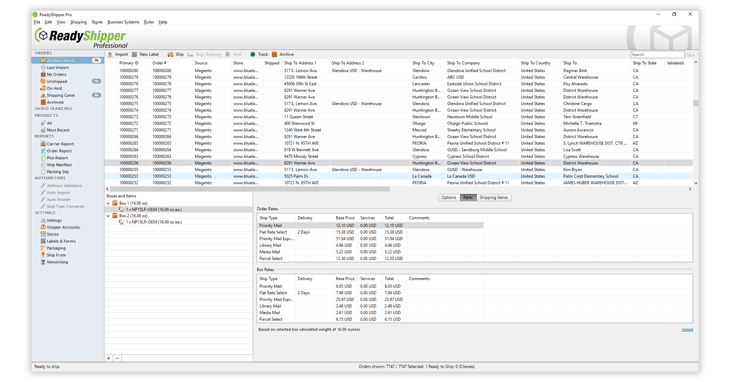Click the Track toolbar button

pyautogui.click(x=259, y=54)
